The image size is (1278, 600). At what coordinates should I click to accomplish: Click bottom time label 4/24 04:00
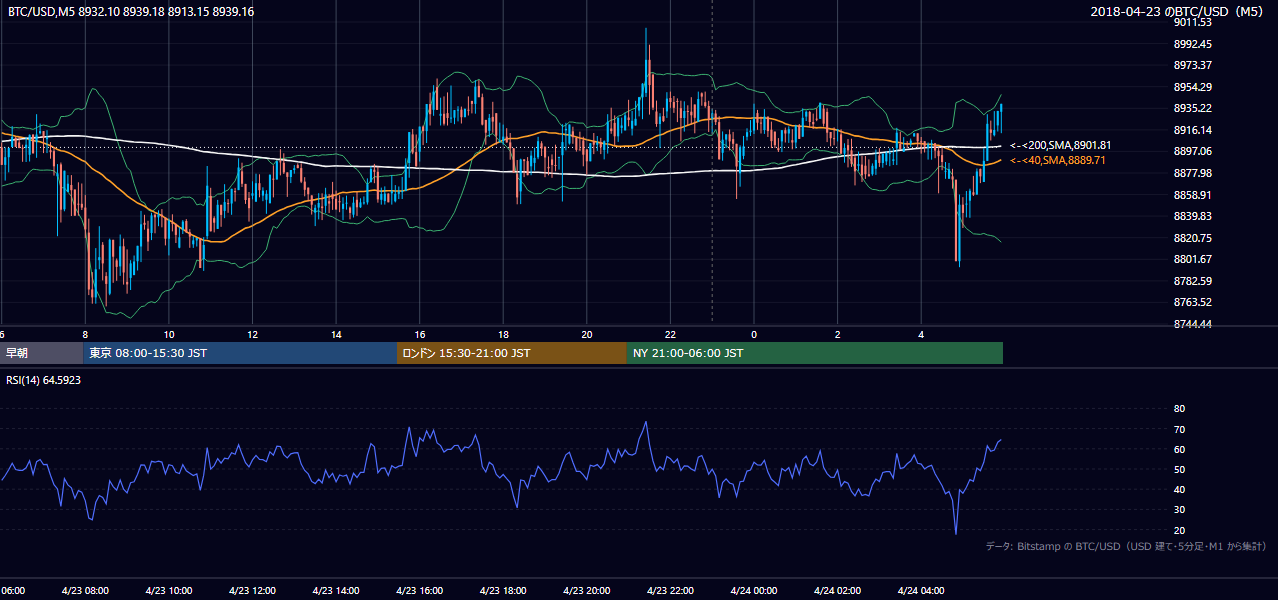[x=921, y=591]
